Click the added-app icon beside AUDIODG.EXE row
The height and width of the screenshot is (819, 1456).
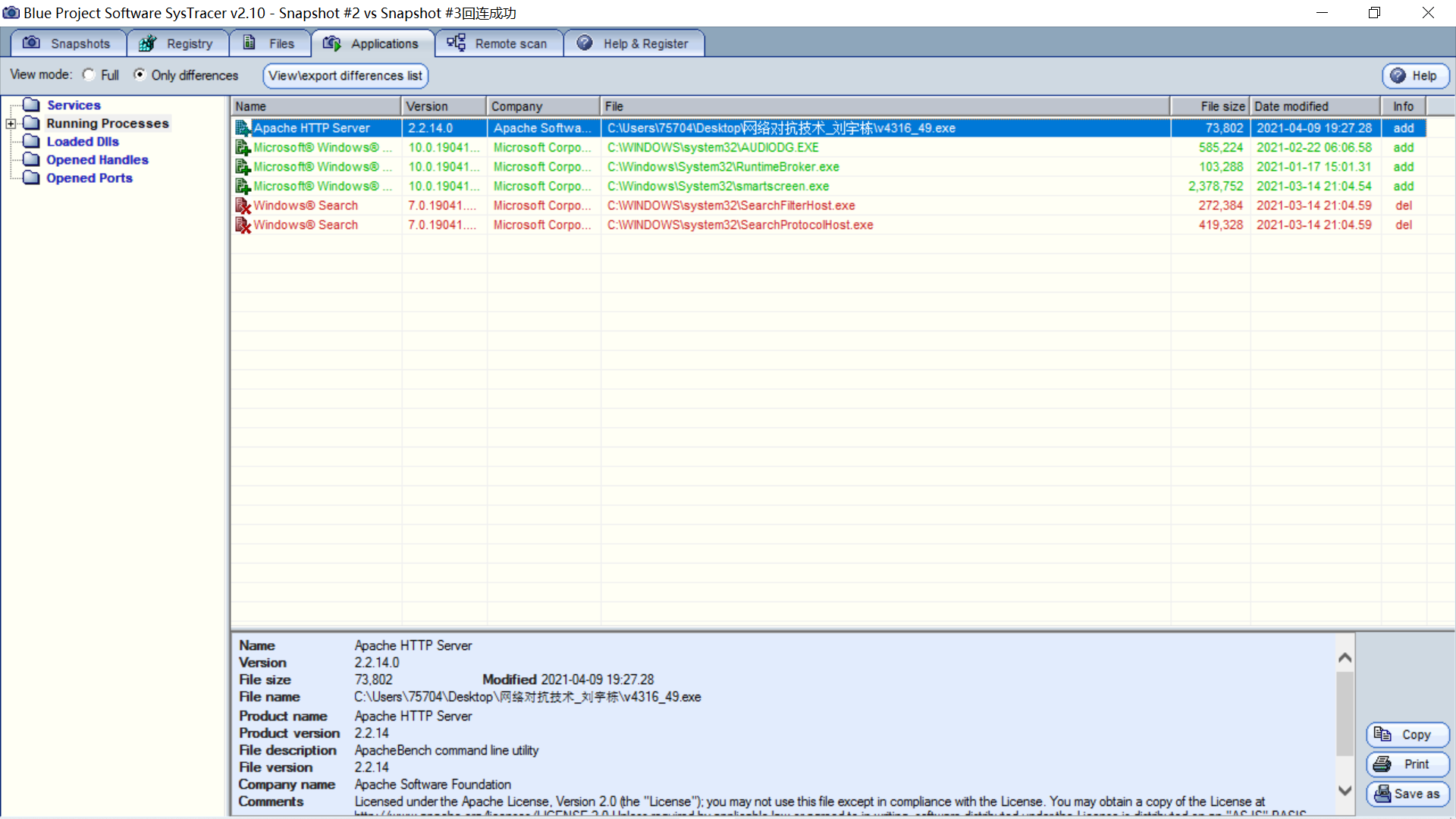coord(243,147)
